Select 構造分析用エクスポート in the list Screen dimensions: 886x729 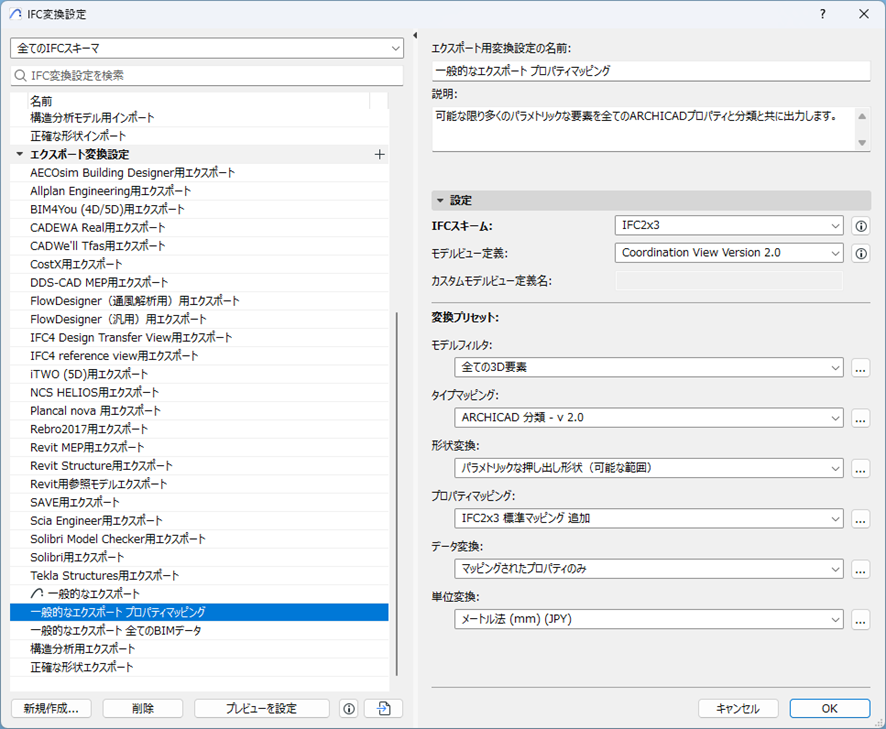[199, 649]
